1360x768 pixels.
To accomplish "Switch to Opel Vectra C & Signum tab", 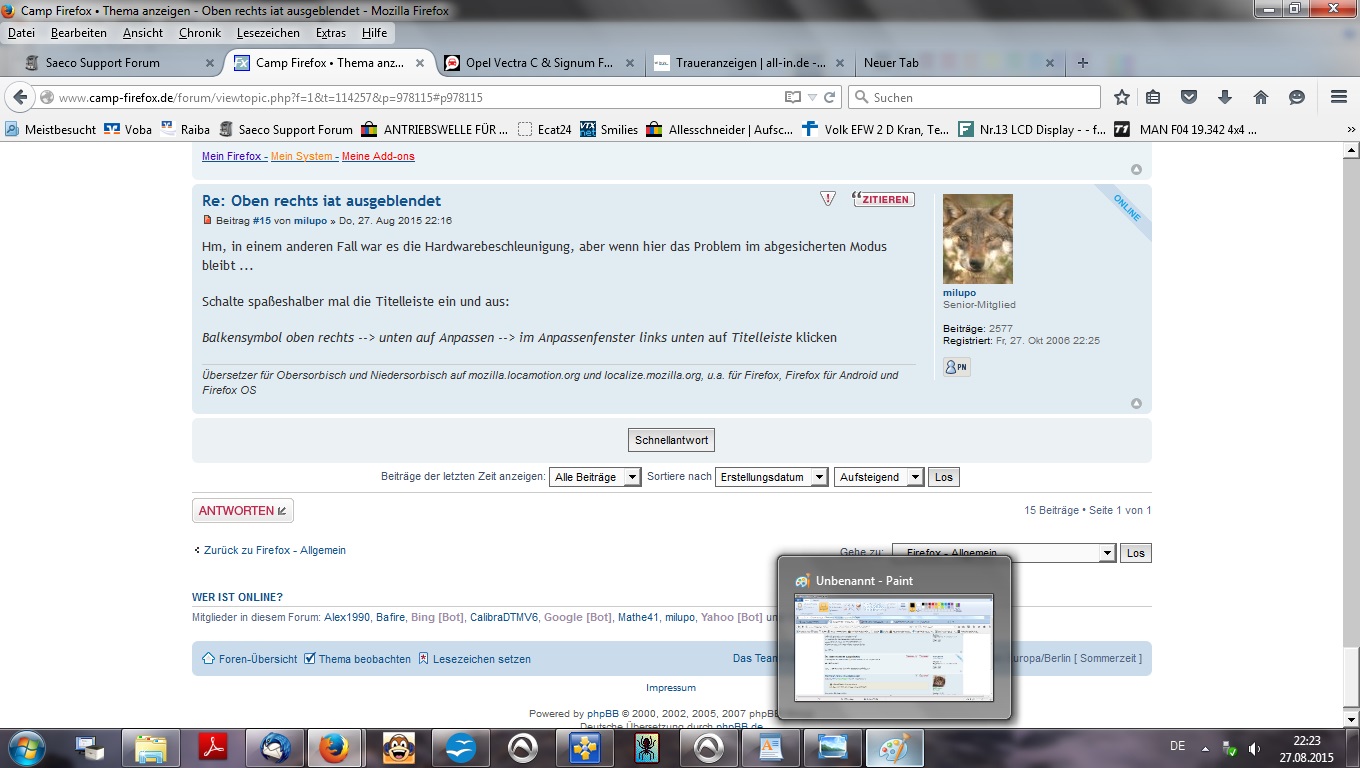I will [539, 62].
